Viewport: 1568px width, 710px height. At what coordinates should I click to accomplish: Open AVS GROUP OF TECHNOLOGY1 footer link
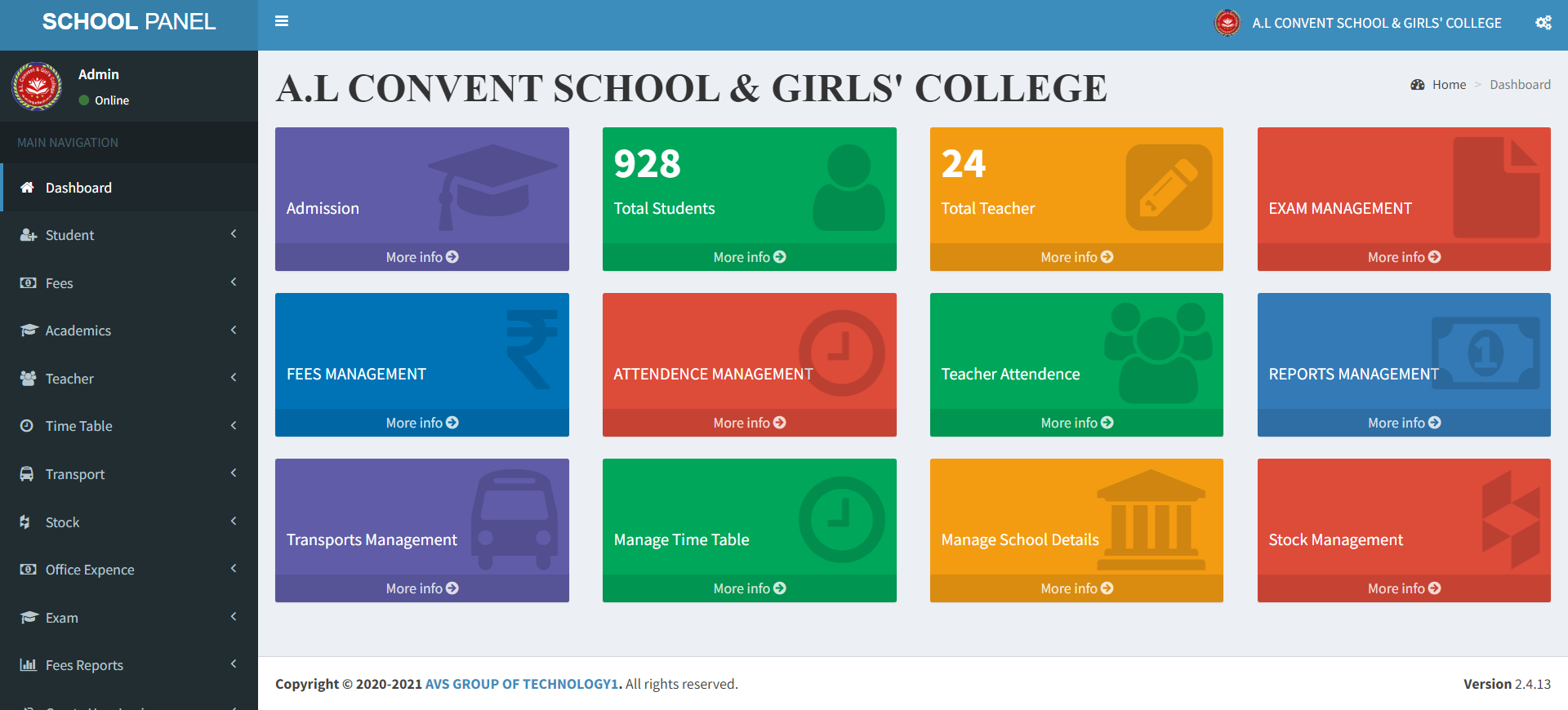523,684
